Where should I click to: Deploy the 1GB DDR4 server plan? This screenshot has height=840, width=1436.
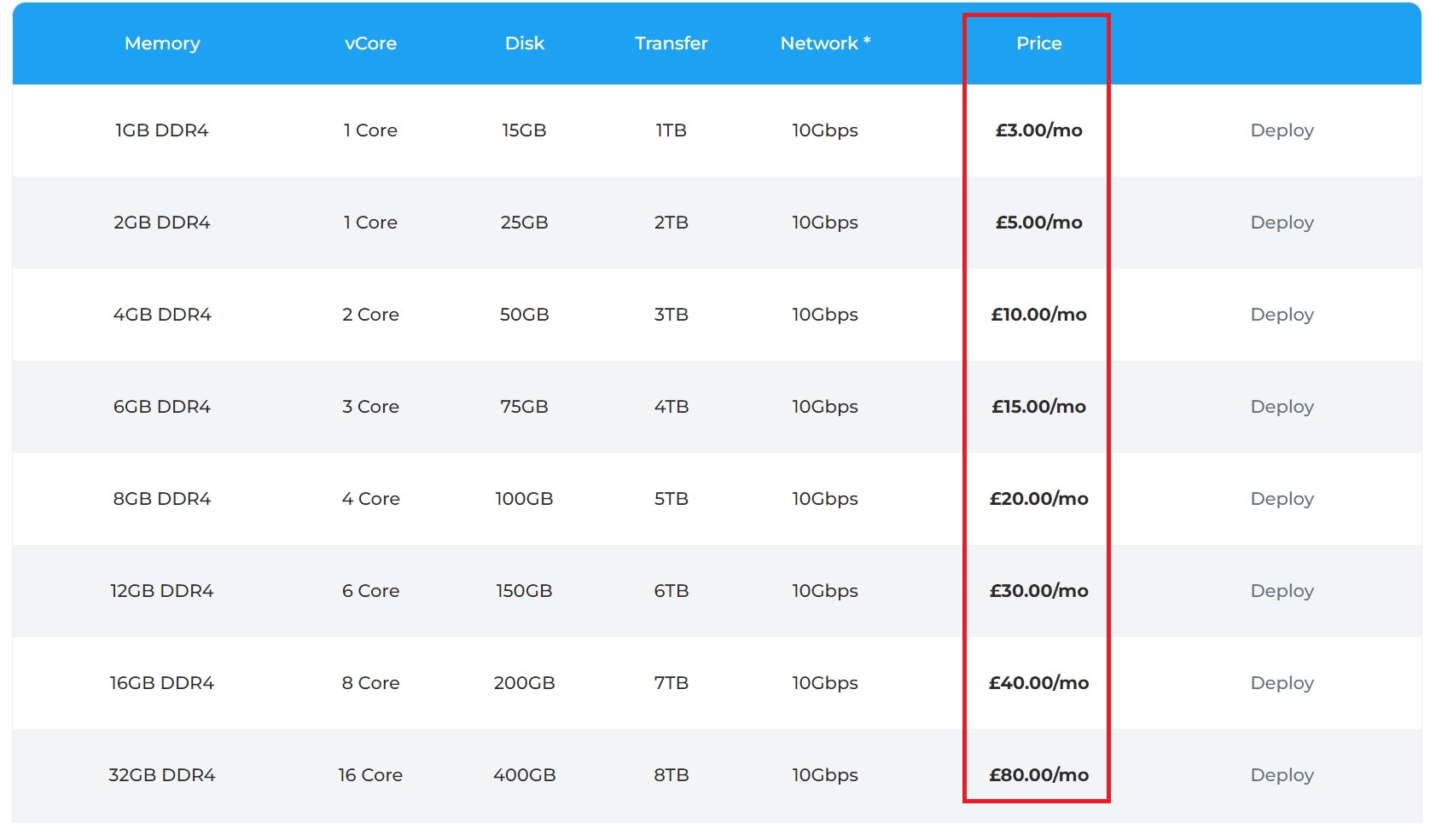[1282, 130]
